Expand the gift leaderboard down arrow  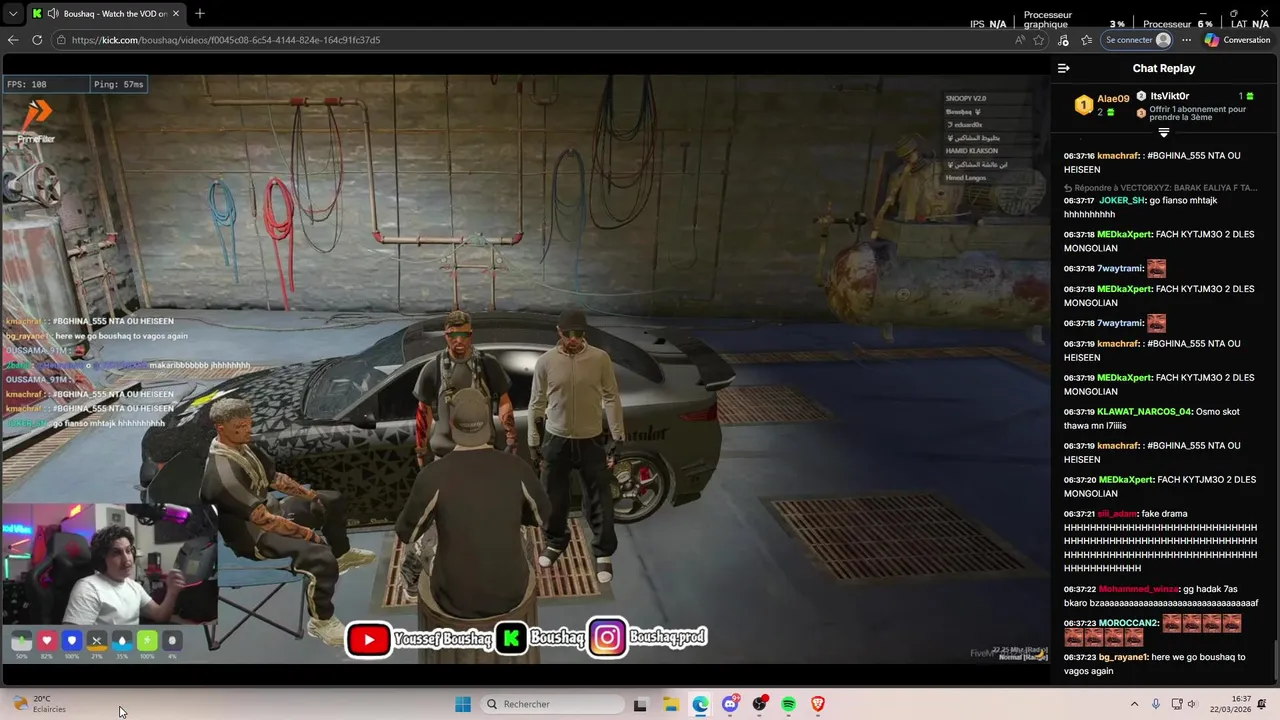pos(1163,133)
